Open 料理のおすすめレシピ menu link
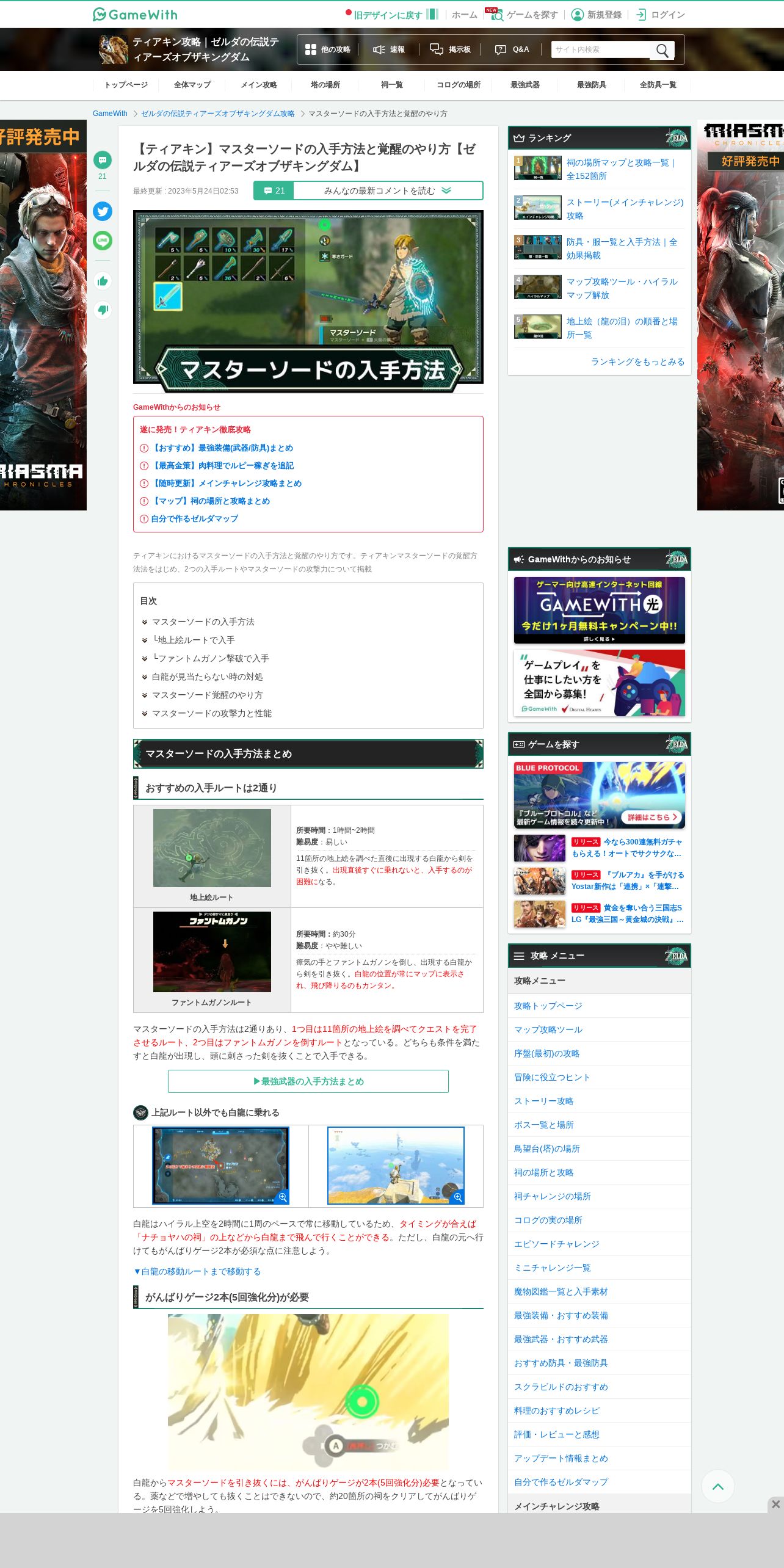 (x=556, y=1410)
